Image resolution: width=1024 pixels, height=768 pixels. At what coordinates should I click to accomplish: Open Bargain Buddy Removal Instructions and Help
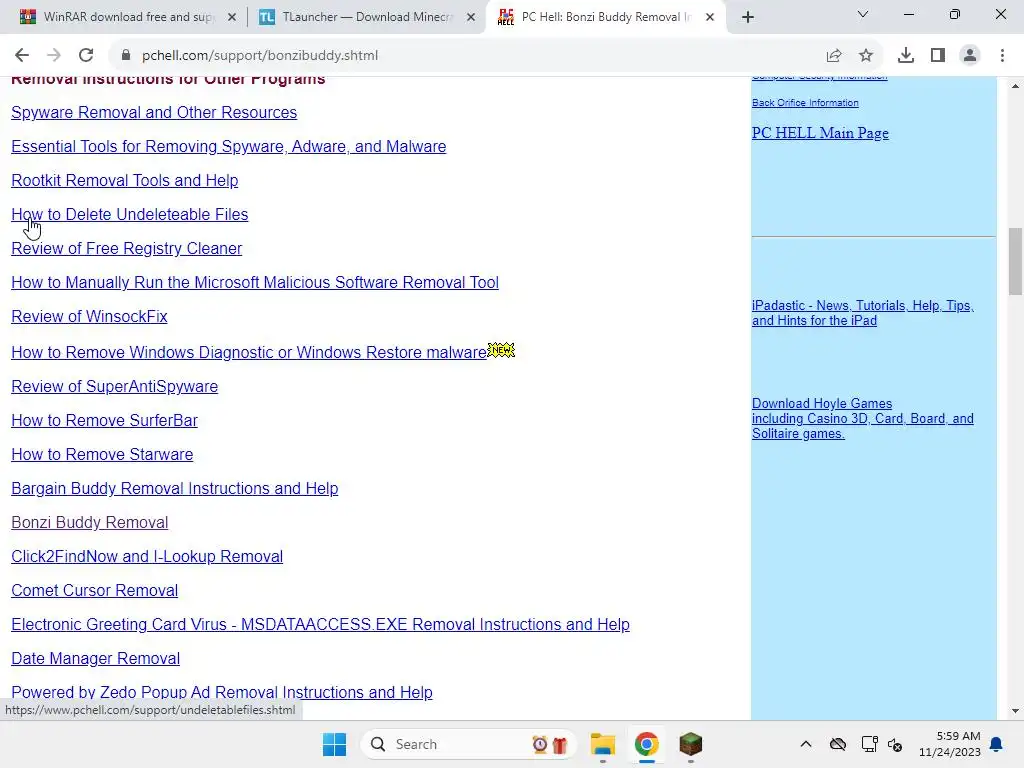click(174, 488)
